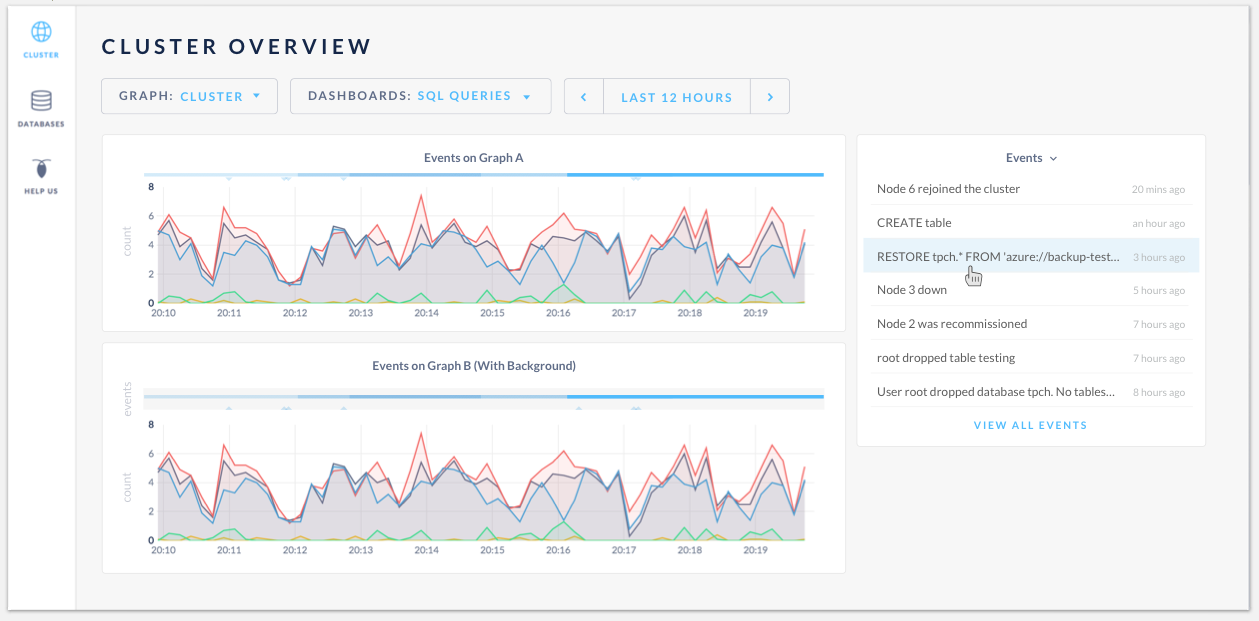Open the Databases icon in sidebar
This screenshot has width=1259, height=621.
41,101
